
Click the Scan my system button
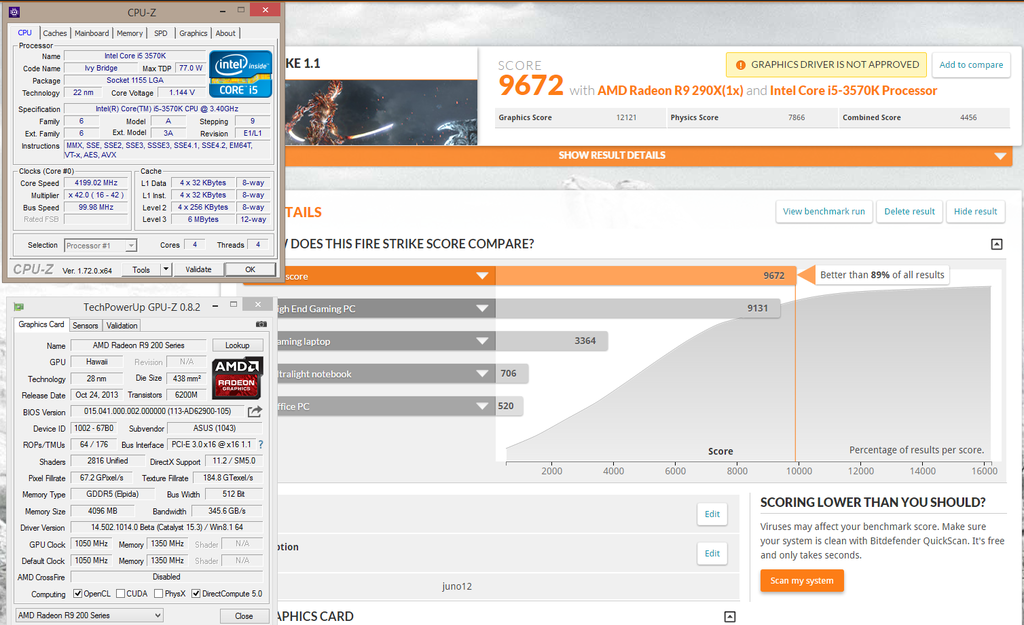click(x=801, y=581)
